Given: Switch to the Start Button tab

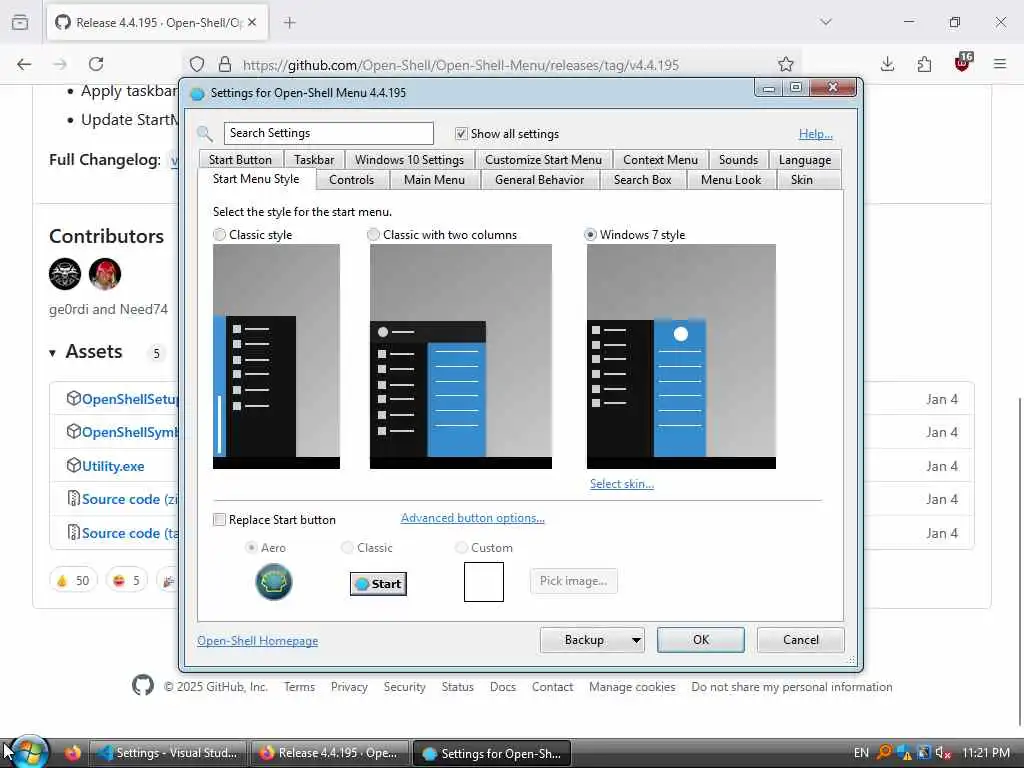Looking at the screenshot, I should [240, 160].
